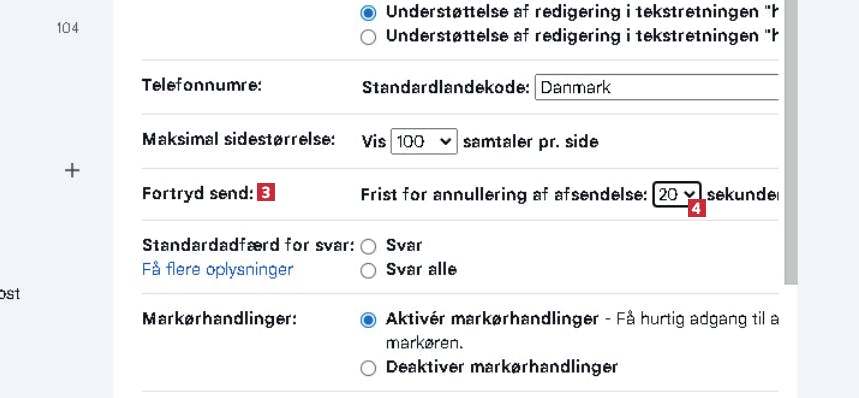Click the Standardadfærd for svar label
The image size is (859, 398).
click(x=248, y=245)
